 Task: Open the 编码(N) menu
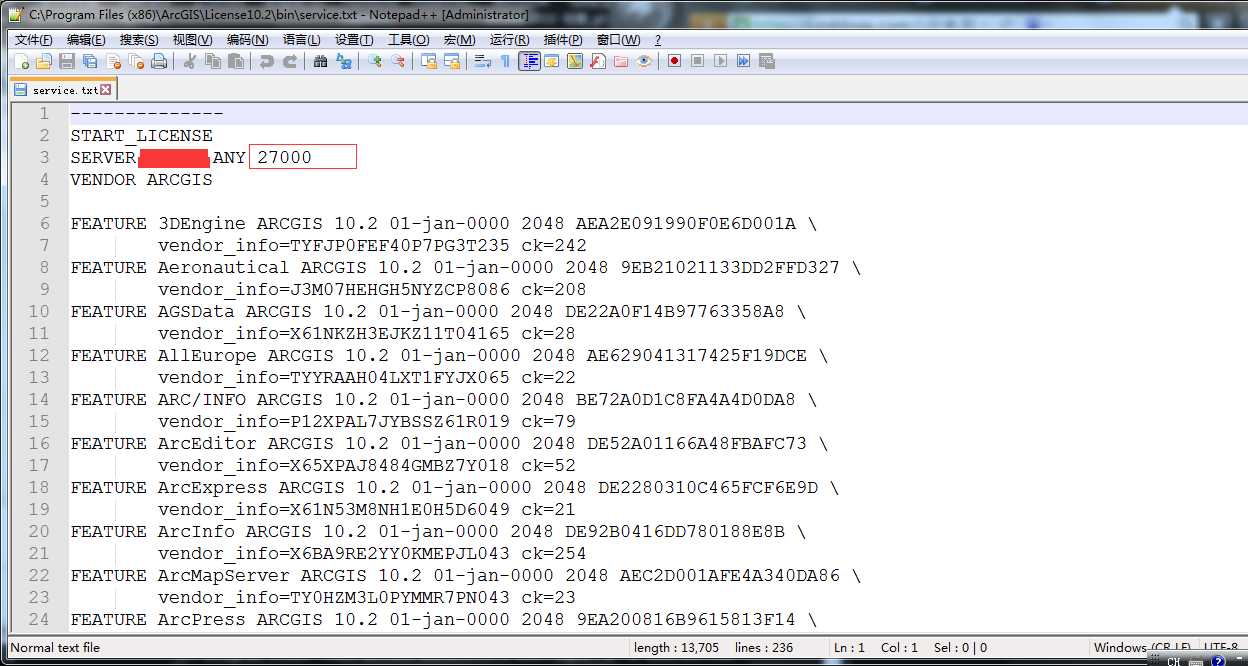click(247, 40)
